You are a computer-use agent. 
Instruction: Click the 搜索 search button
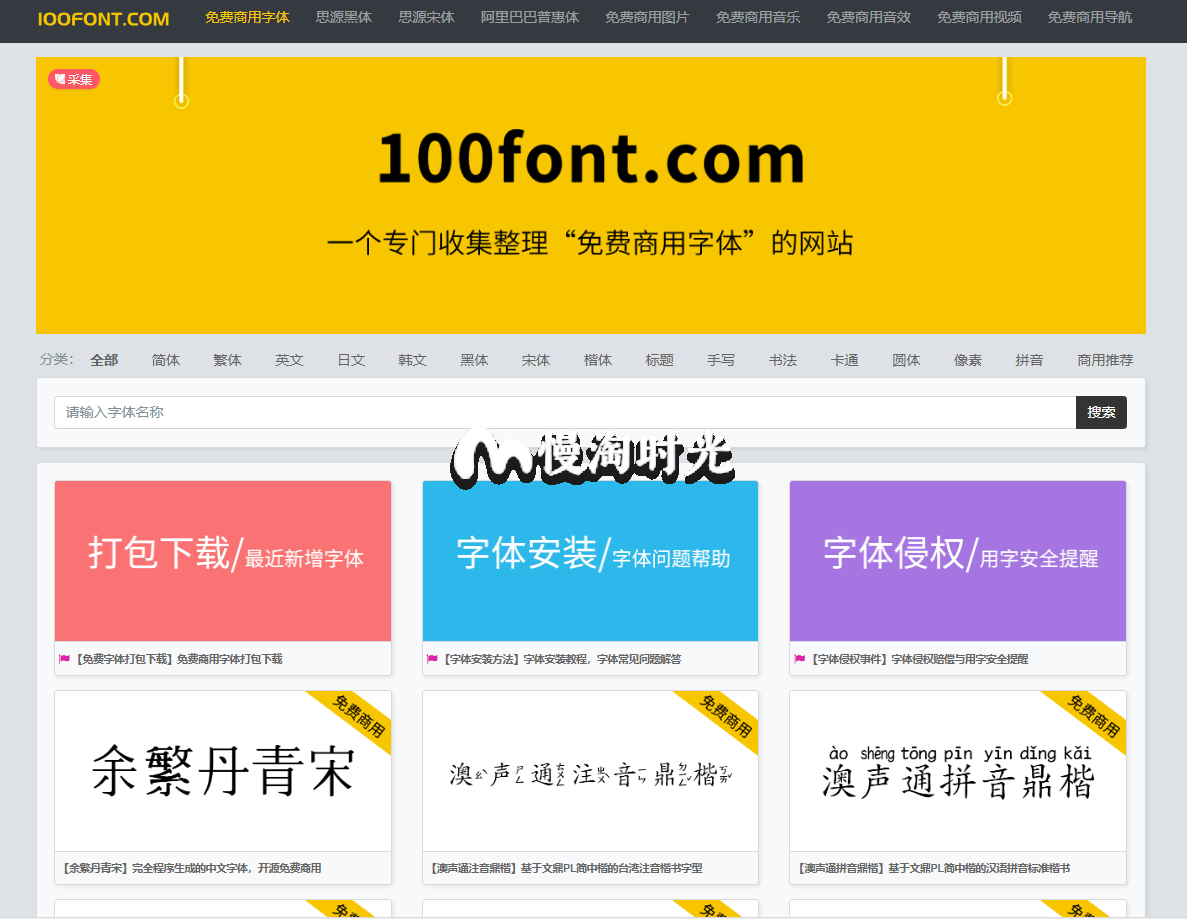point(1101,413)
